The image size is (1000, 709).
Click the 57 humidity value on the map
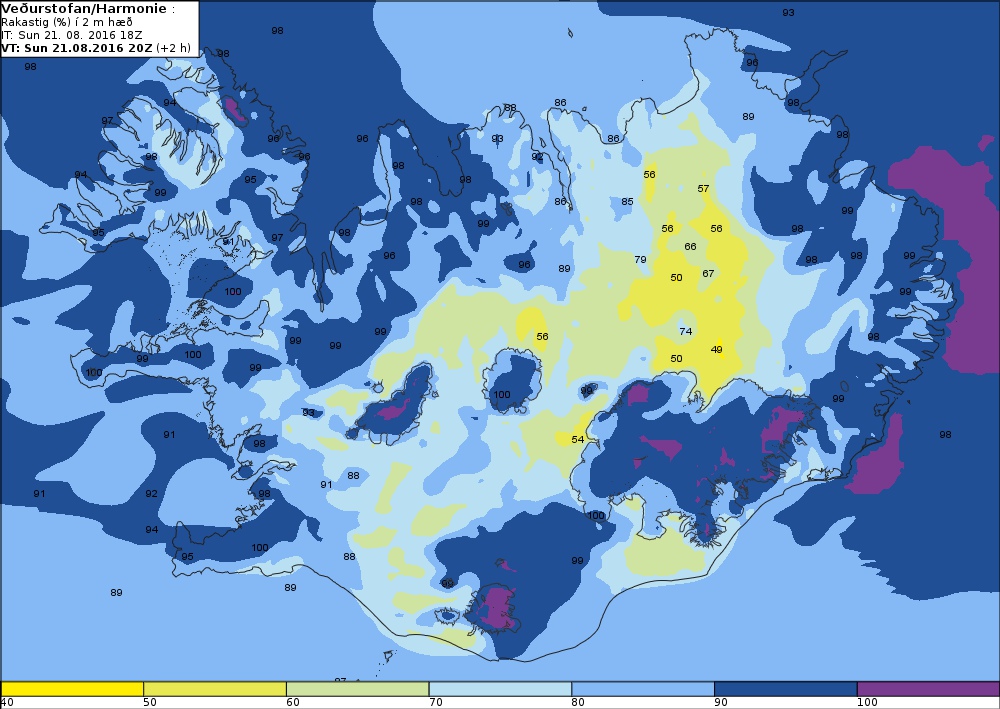click(x=703, y=189)
